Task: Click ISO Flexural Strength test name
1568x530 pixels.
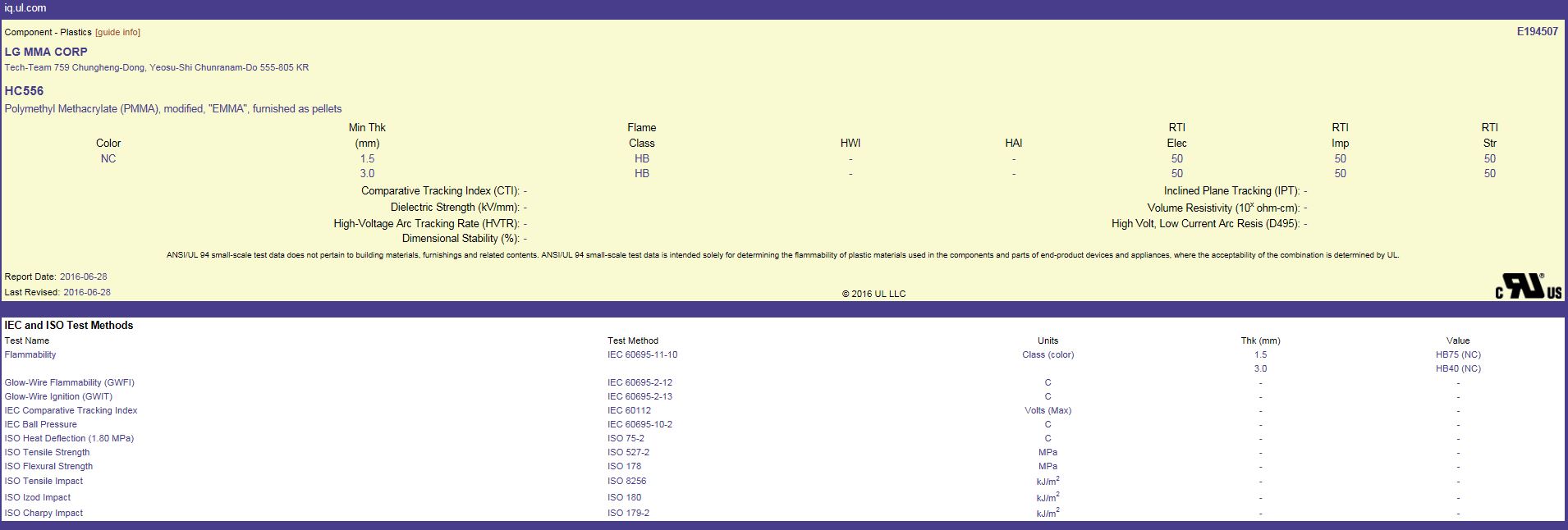Action: coord(48,466)
